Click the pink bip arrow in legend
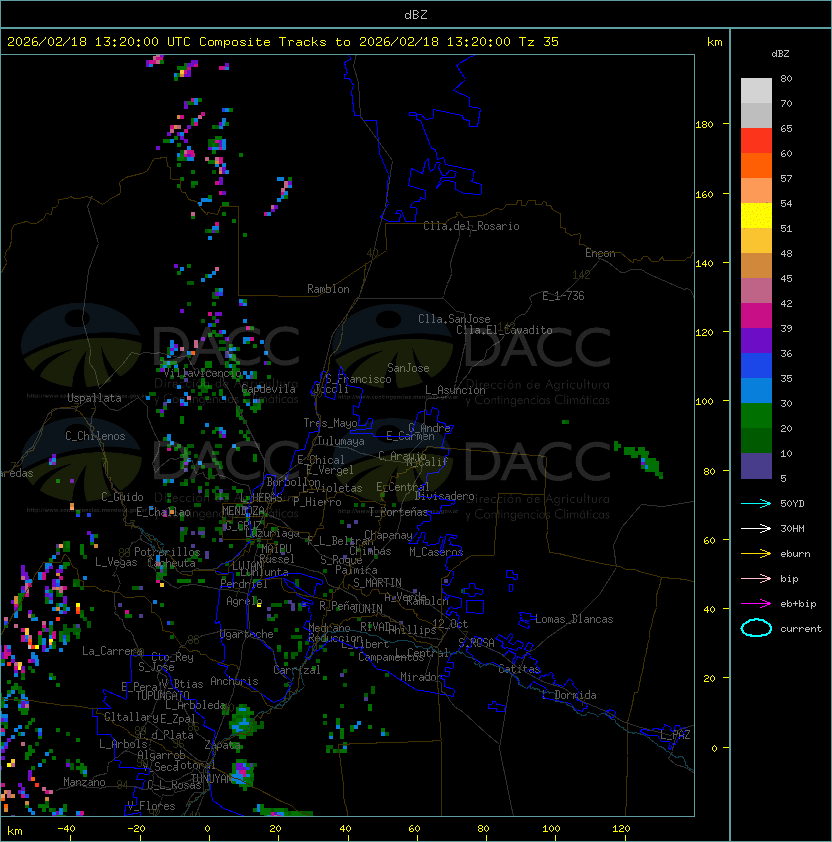This screenshot has width=832, height=842. click(756, 578)
